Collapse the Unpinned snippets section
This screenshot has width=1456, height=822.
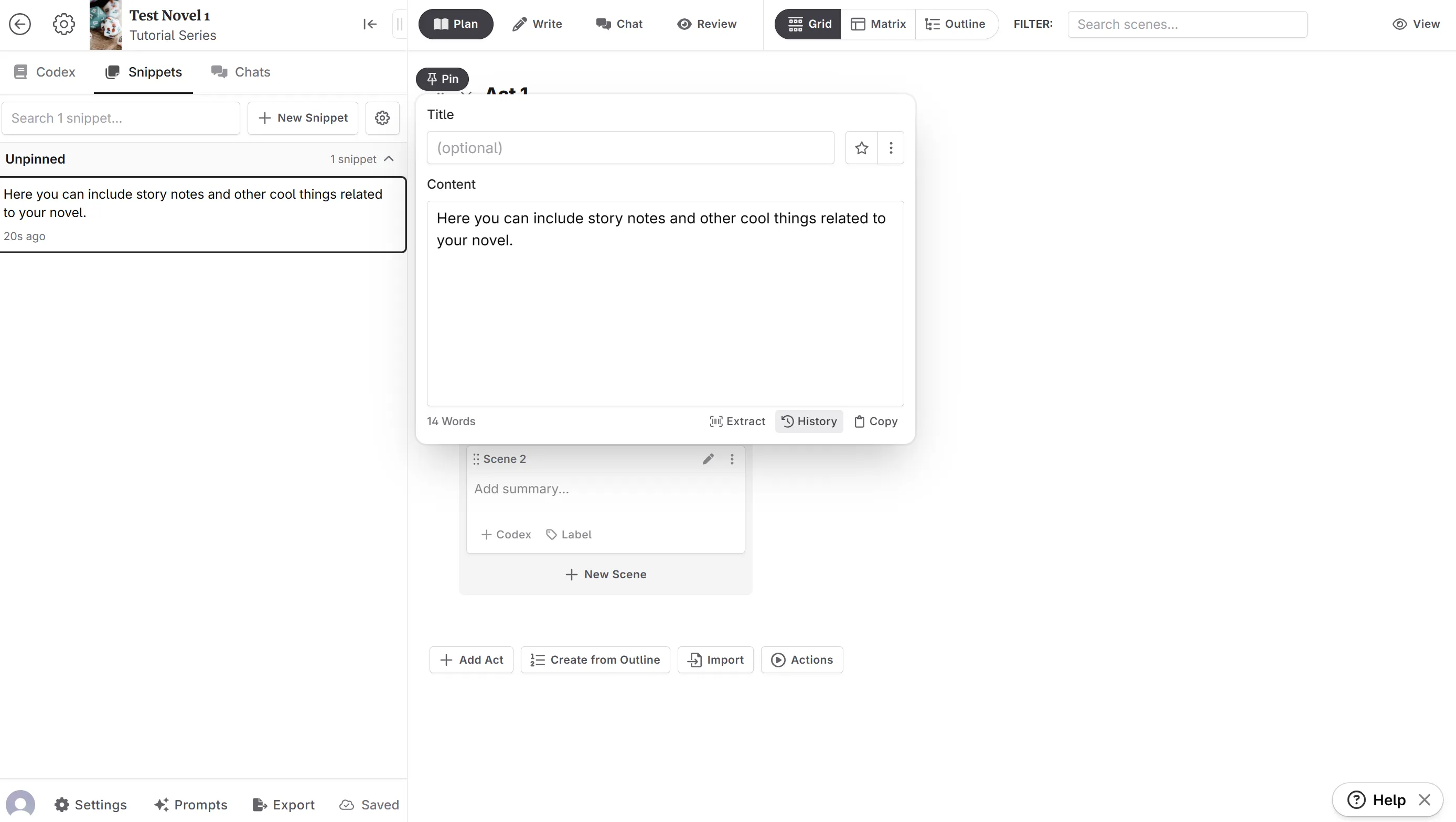[x=389, y=159]
